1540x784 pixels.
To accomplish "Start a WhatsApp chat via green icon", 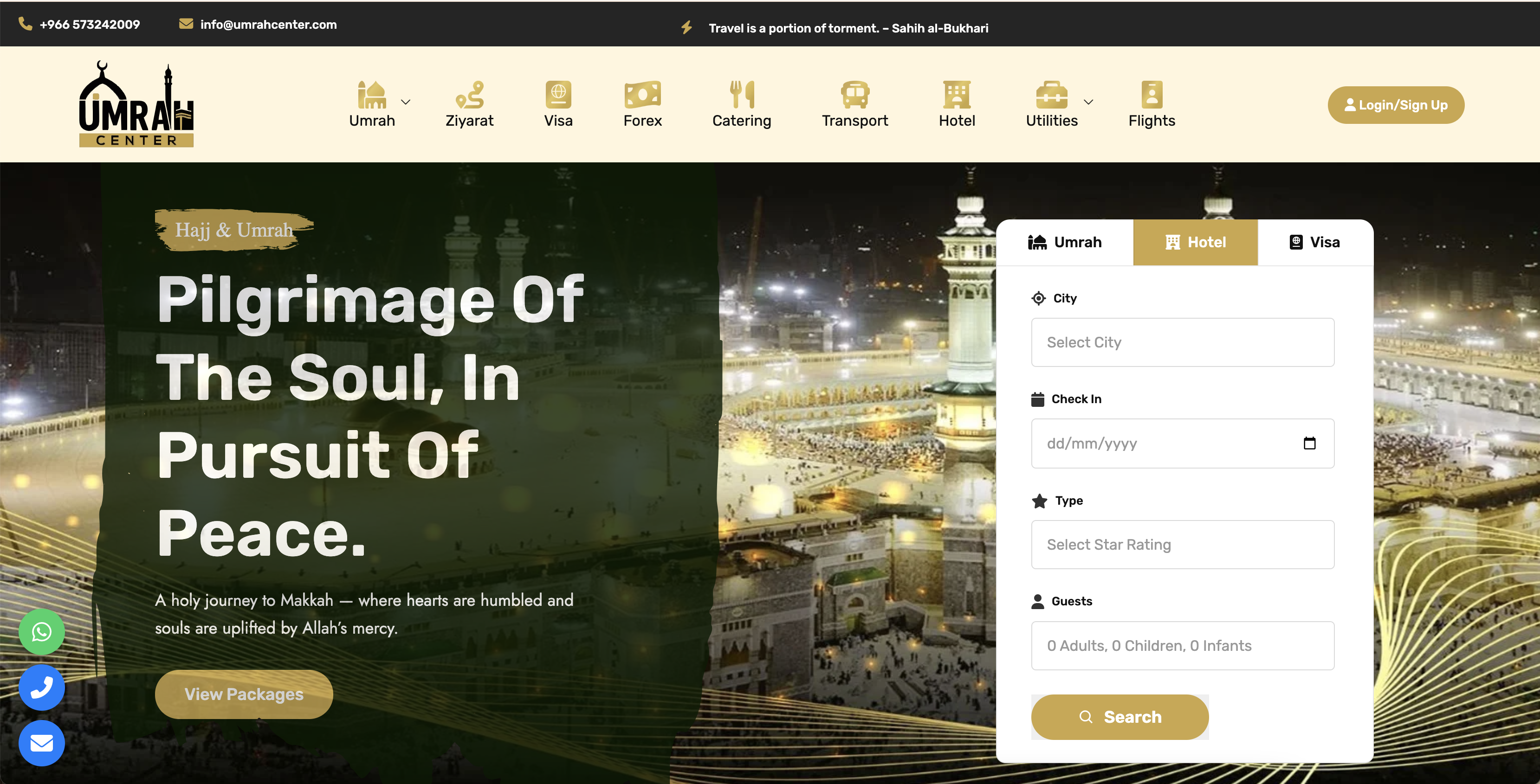I will point(41,632).
